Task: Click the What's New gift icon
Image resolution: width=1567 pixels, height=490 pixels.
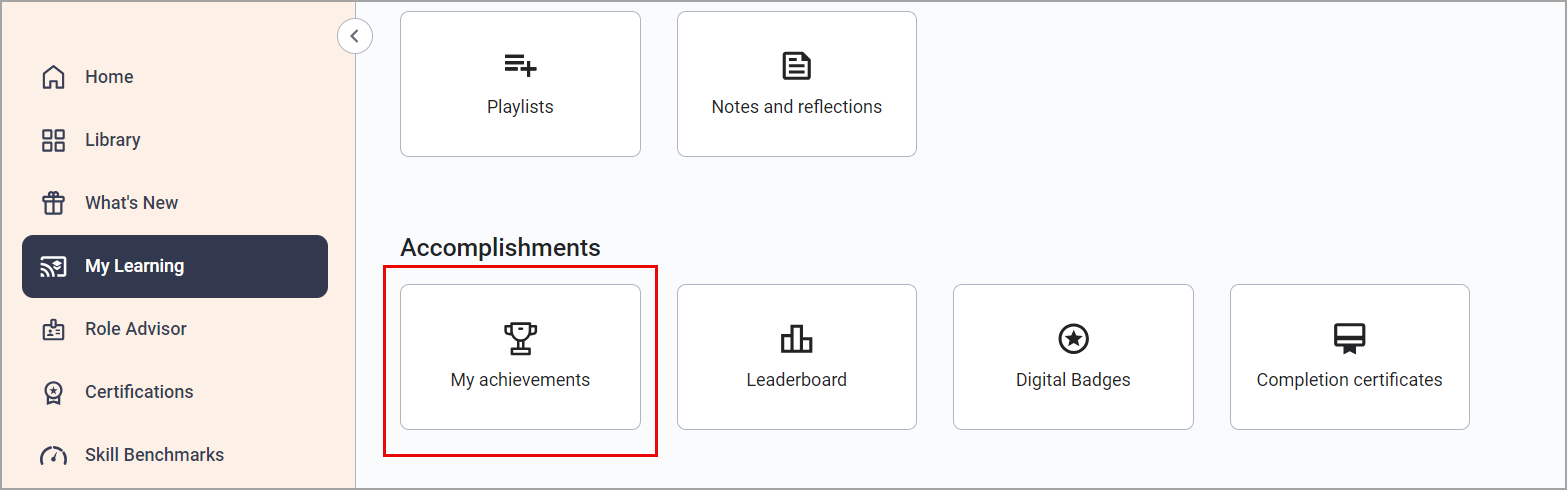Action: pos(53,203)
